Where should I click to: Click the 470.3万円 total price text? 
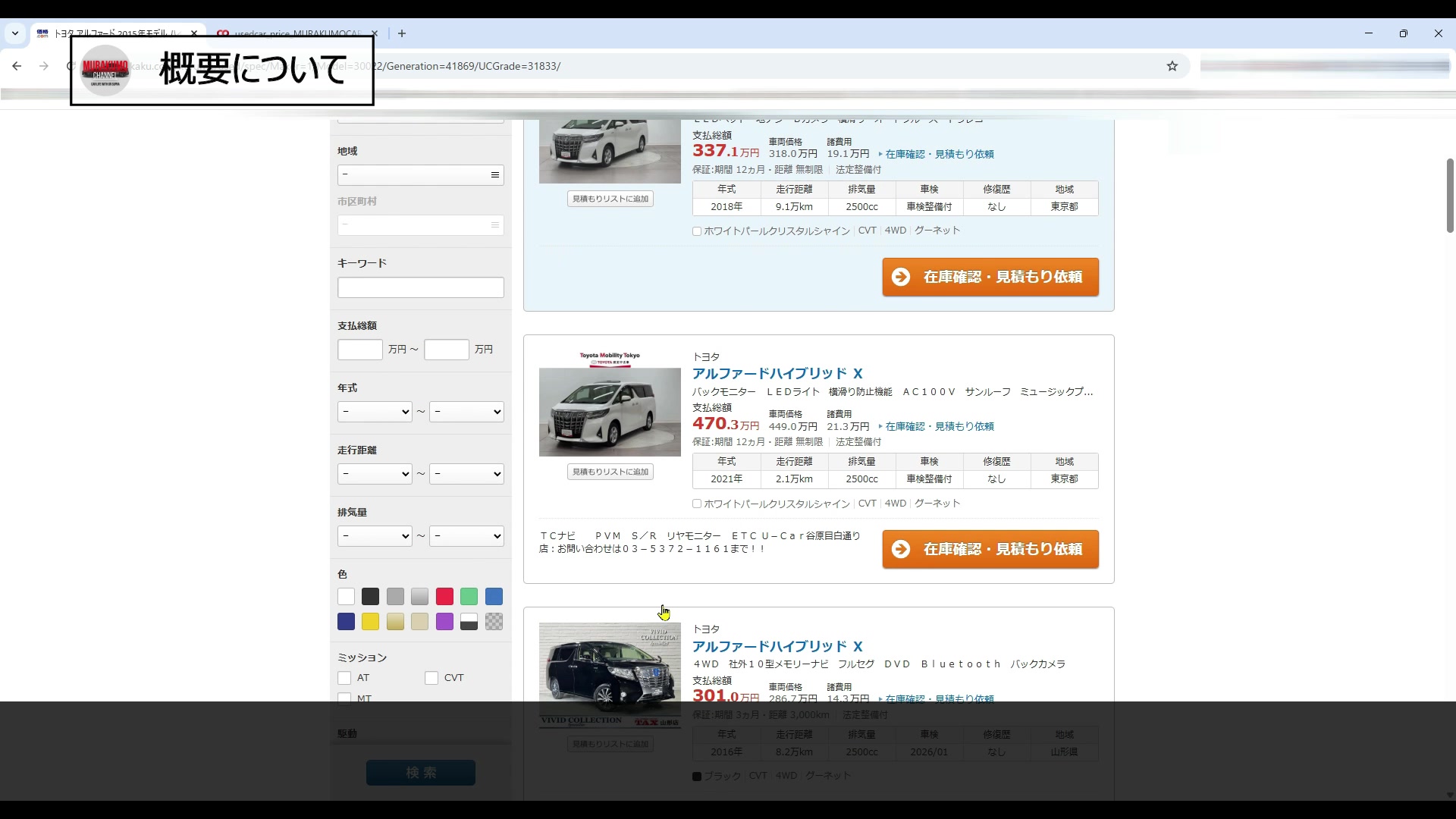point(726,424)
